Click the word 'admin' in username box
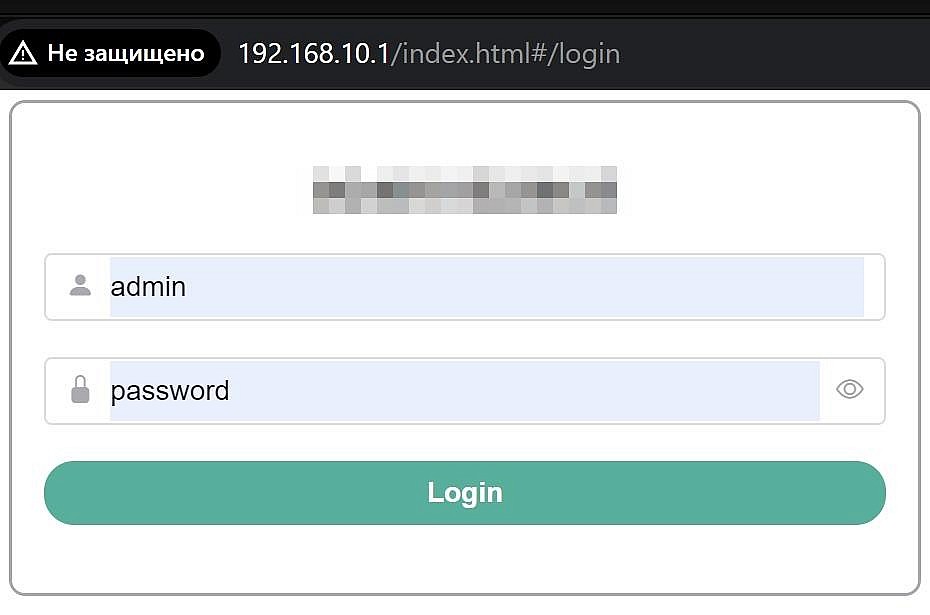The image size is (930, 615). 148,287
